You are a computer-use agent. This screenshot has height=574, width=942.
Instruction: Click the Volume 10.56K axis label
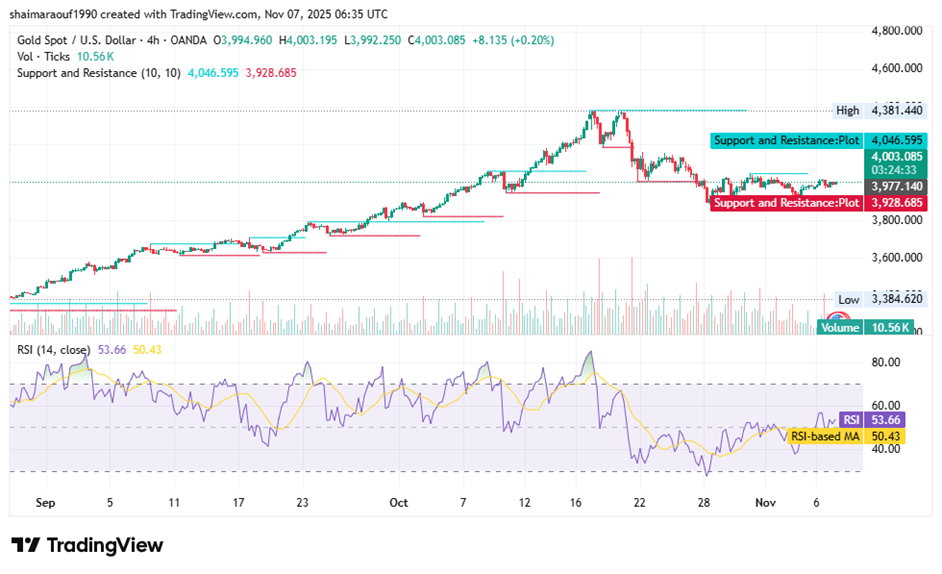(x=864, y=327)
